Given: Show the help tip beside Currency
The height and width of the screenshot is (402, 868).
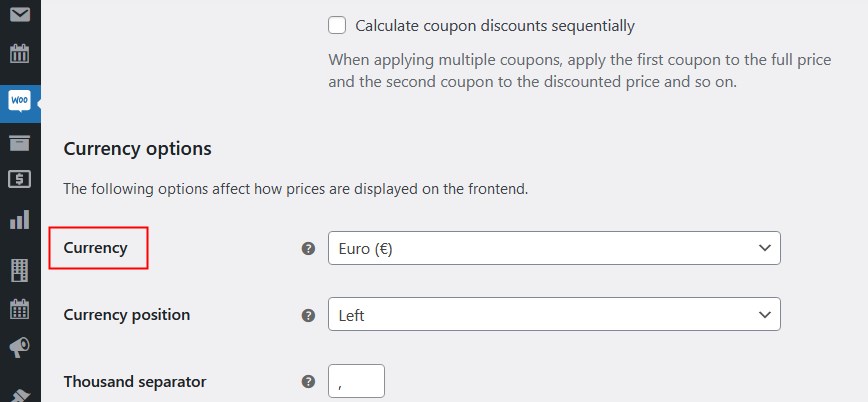Looking at the screenshot, I should [x=308, y=249].
